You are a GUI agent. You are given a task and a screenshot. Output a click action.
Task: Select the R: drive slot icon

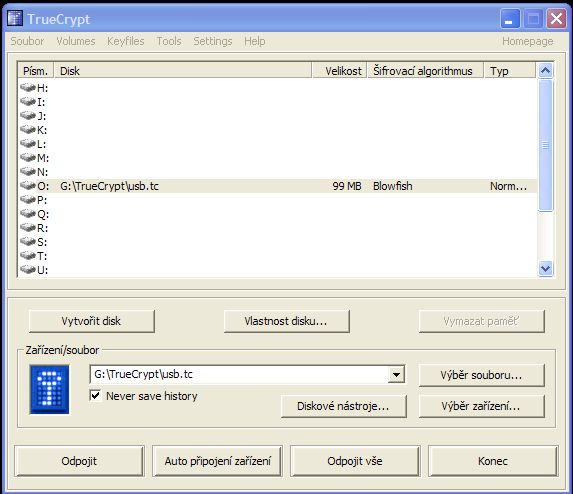click(28, 228)
